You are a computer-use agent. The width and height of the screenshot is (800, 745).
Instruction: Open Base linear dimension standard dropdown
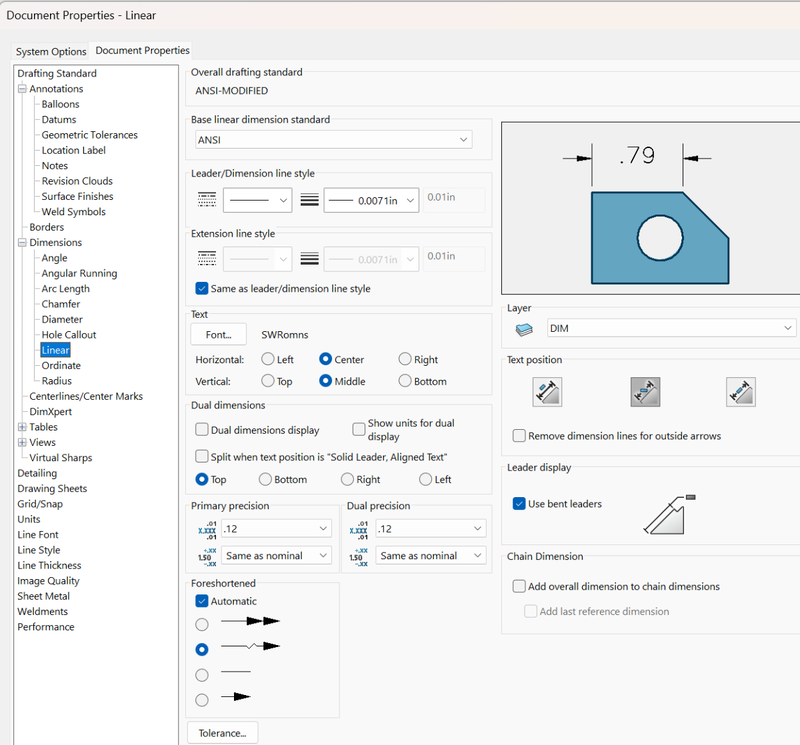tap(332, 140)
